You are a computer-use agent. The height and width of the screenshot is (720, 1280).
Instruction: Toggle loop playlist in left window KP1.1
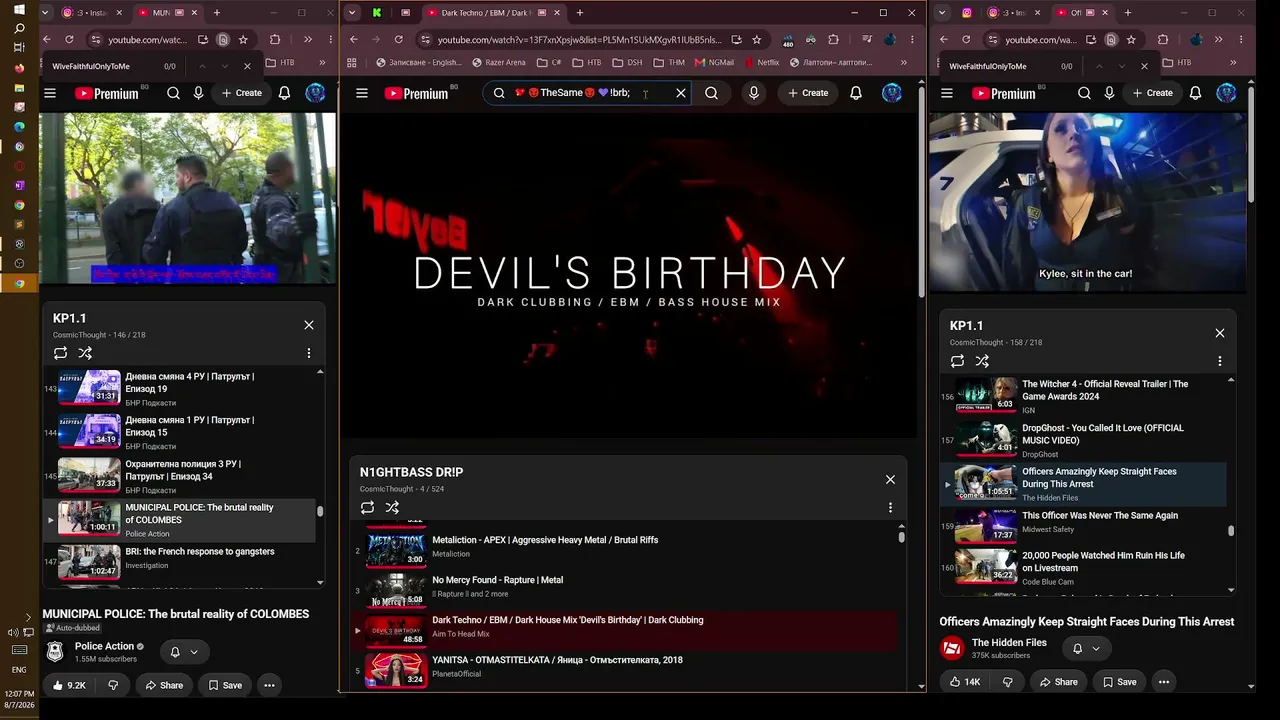click(x=61, y=353)
